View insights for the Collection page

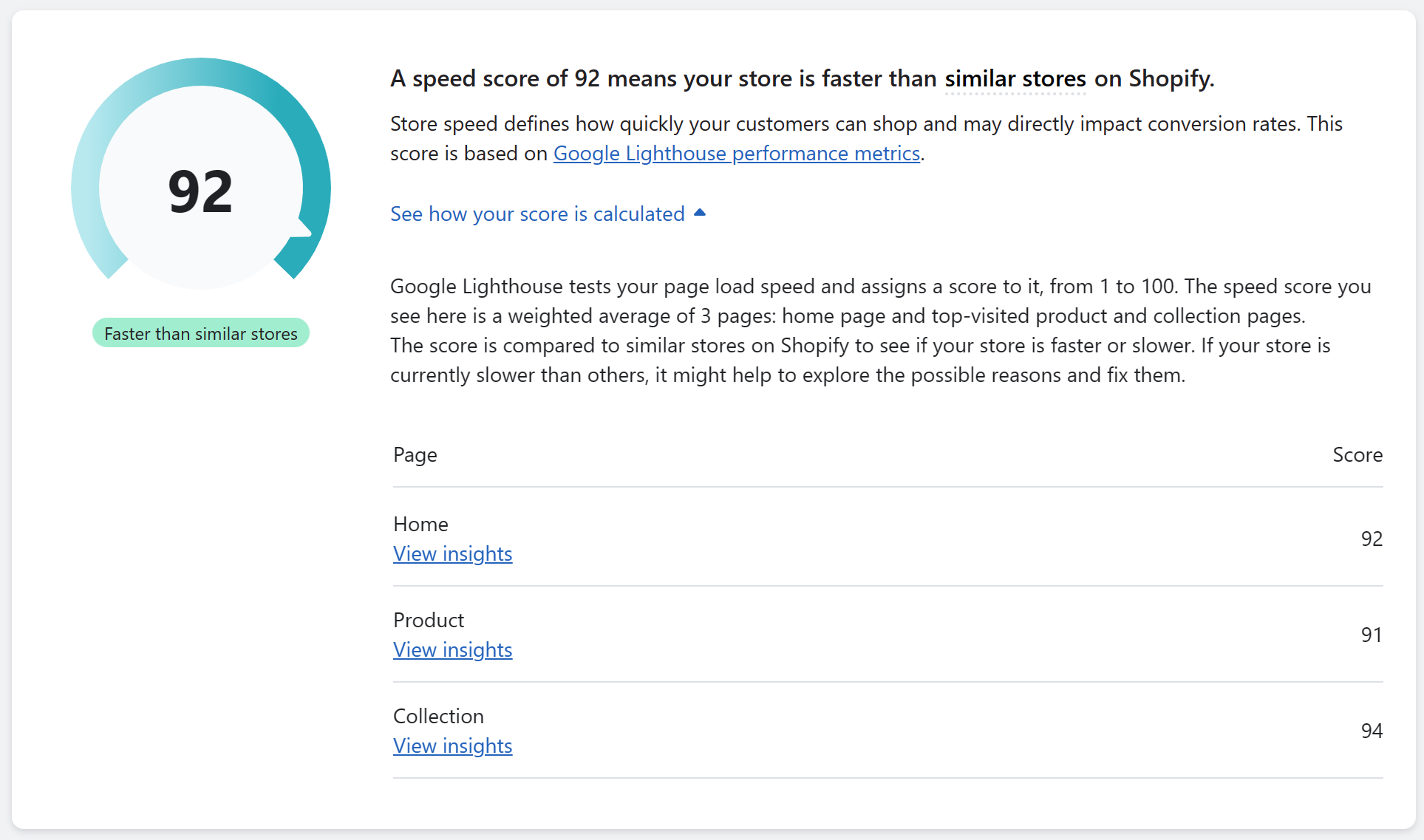pyautogui.click(x=452, y=745)
